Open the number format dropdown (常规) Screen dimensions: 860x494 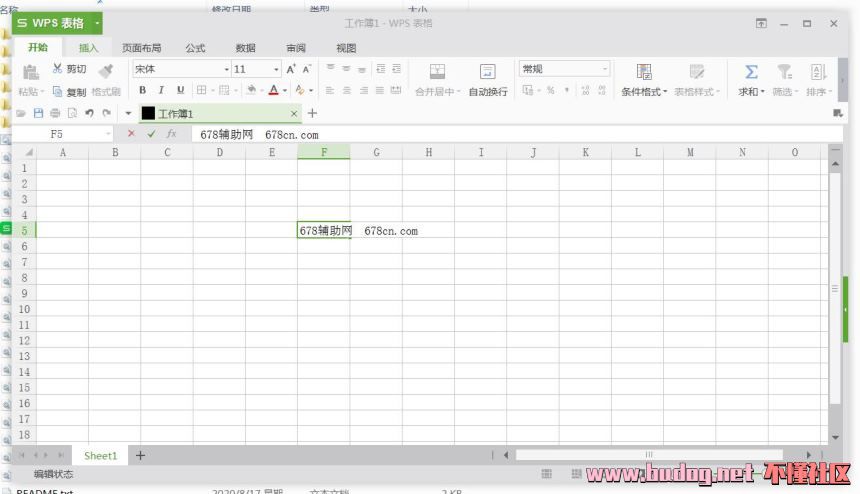point(604,69)
